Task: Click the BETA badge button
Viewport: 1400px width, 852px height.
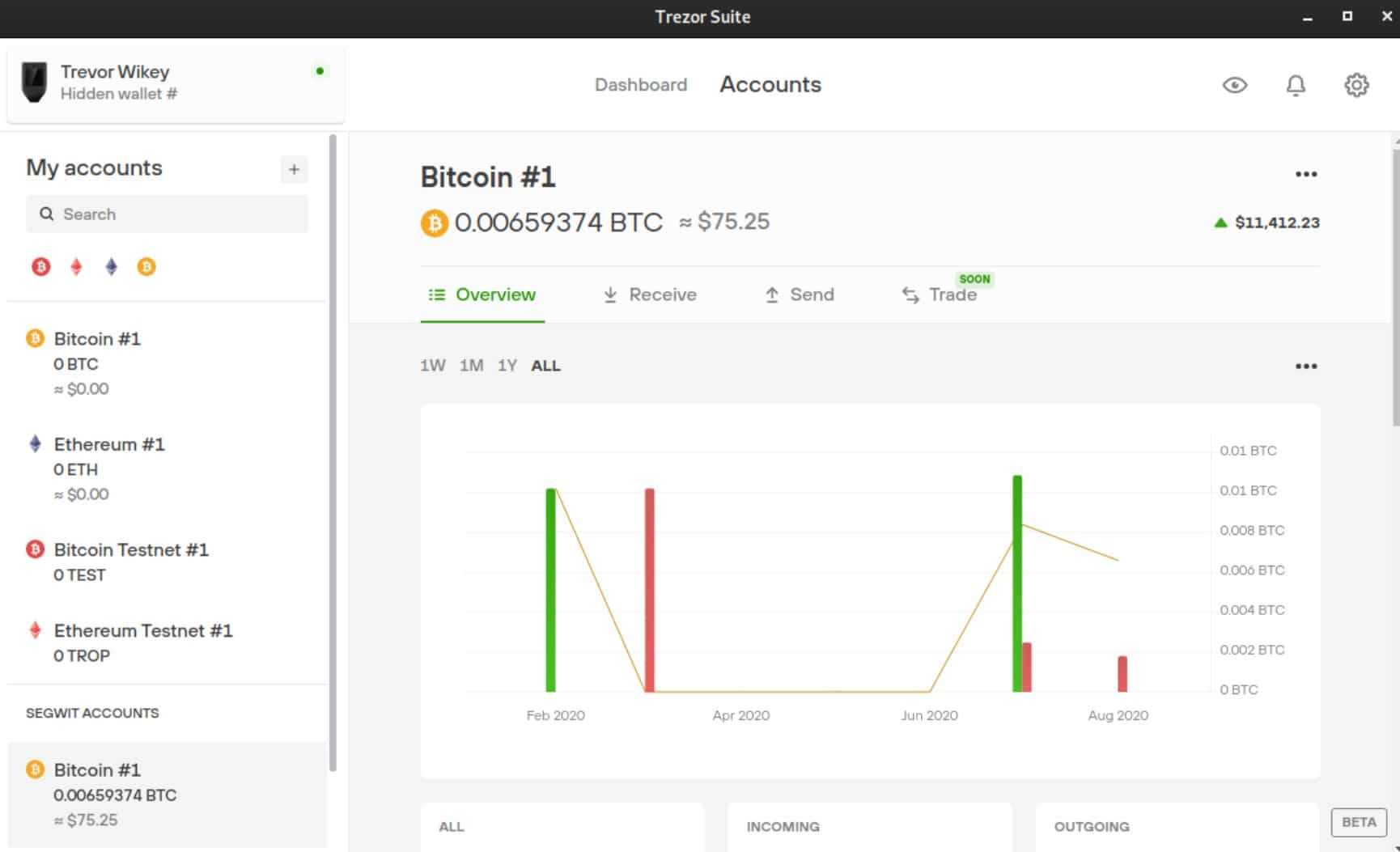Action: tap(1358, 822)
